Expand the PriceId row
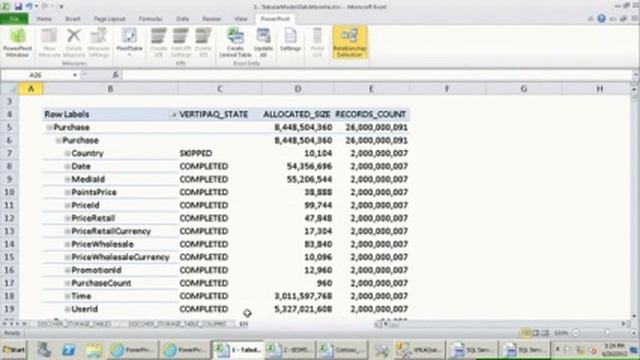This screenshot has height=360, width=640. coord(67,205)
